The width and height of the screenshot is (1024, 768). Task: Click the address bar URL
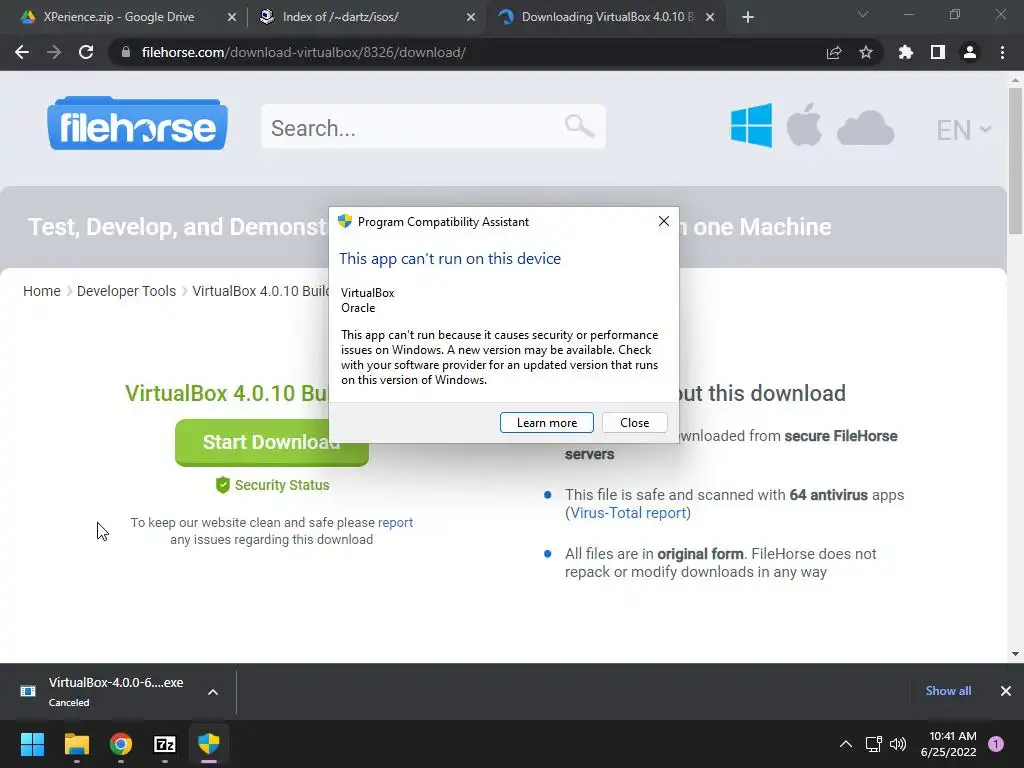click(x=304, y=52)
